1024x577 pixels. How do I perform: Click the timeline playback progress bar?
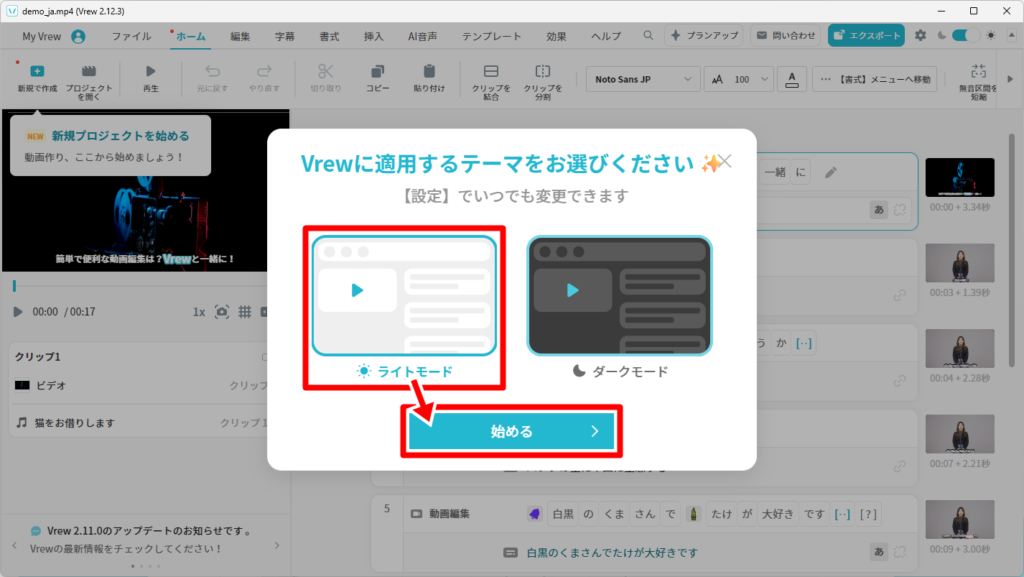tap(140, 287)
